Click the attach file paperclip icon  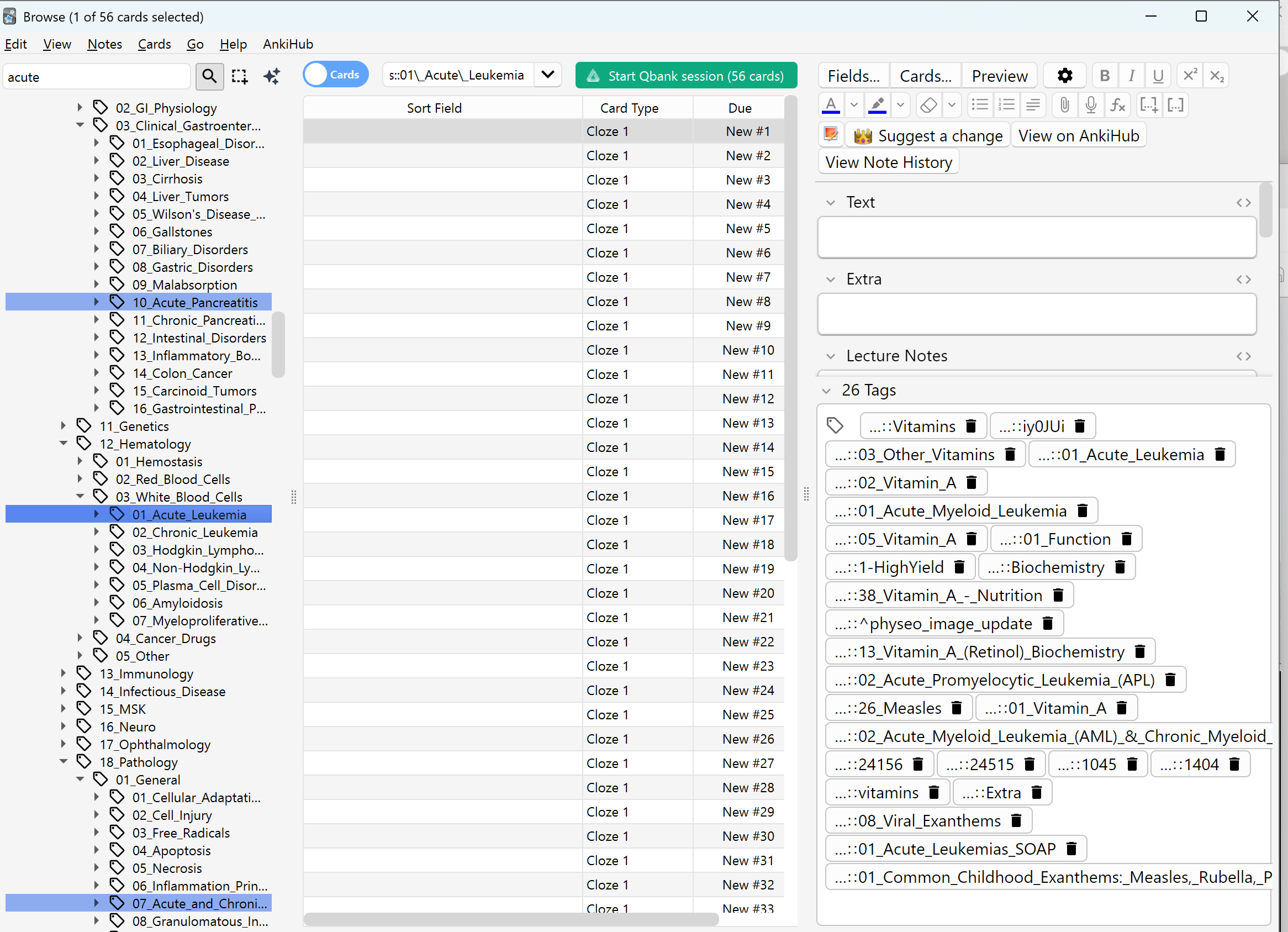[x=1064, y=105]
